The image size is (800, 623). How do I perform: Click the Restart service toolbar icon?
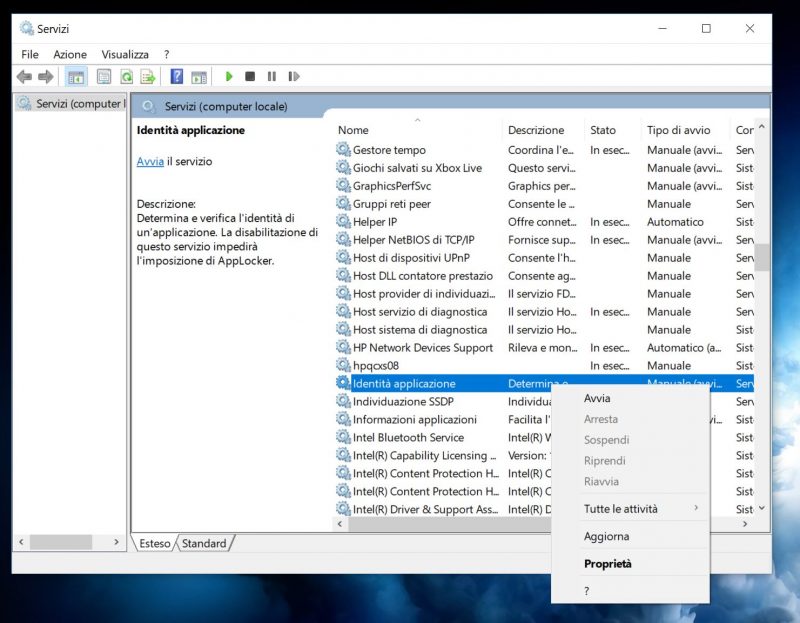pos(293,77)
